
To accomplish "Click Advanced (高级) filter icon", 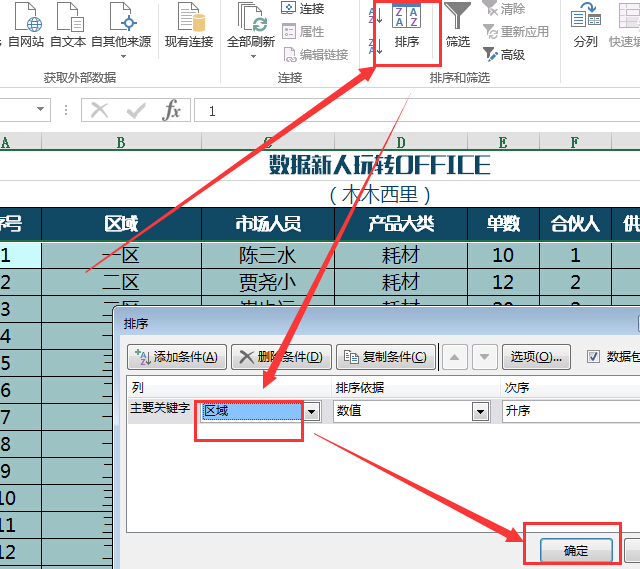I will (504, 54).
